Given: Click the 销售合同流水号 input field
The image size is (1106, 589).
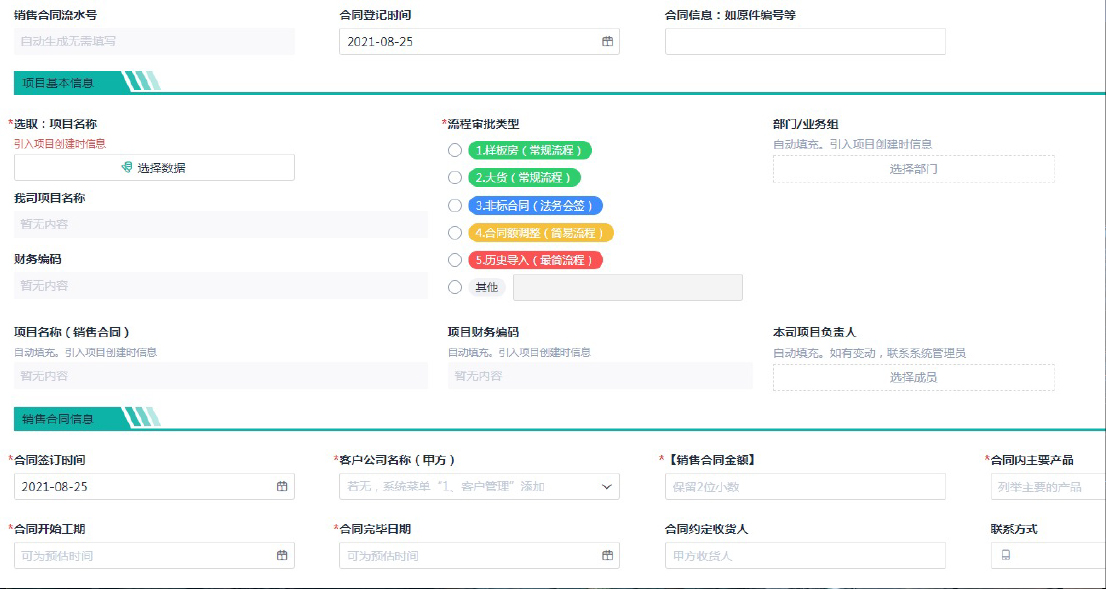Looking at the screenshot, I should (x=154, y=42).
